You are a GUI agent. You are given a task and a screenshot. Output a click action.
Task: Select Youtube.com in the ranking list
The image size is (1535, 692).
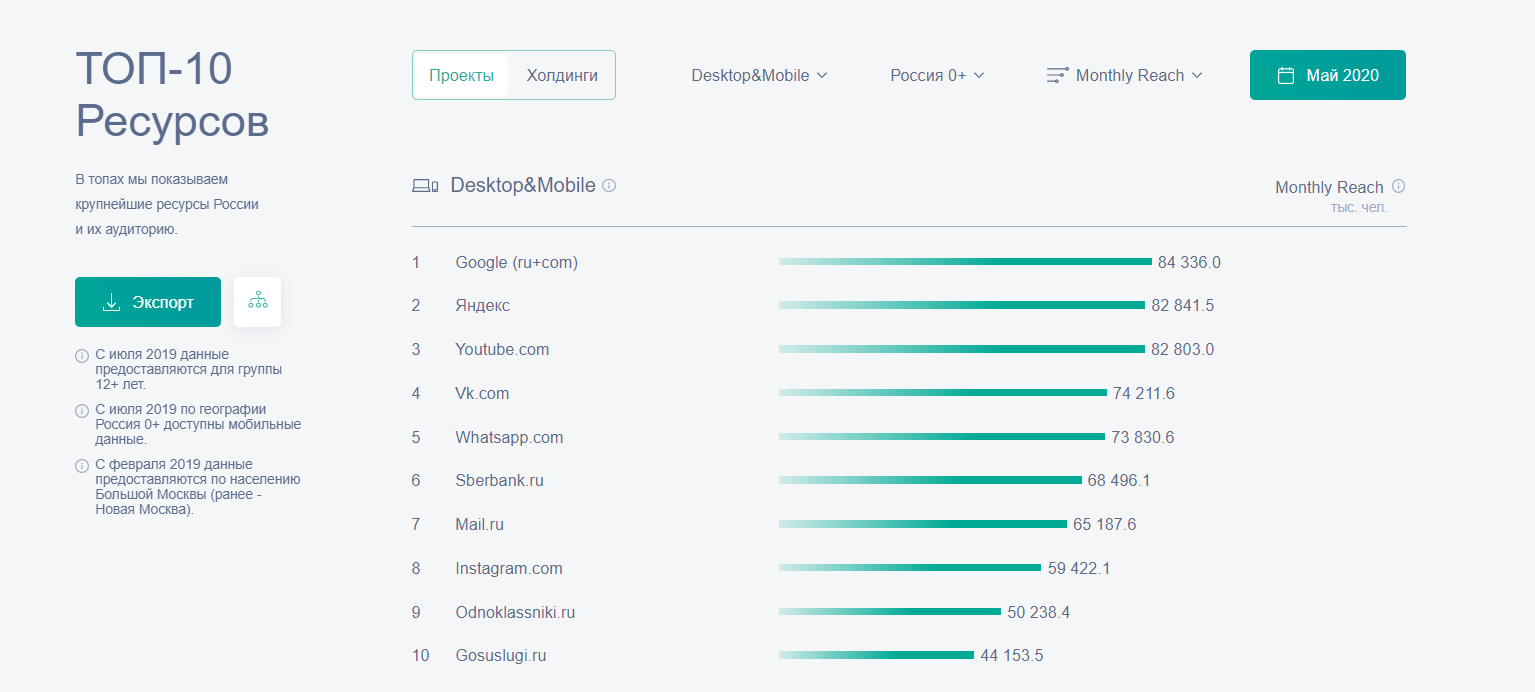502,350
